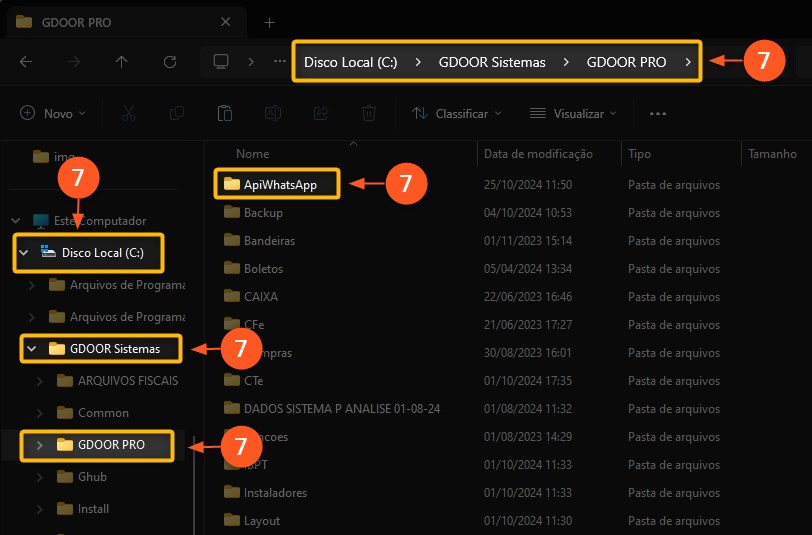812x535 pixels.
Task: Click the Paste clipboard icon
Action: pos(225,114)
